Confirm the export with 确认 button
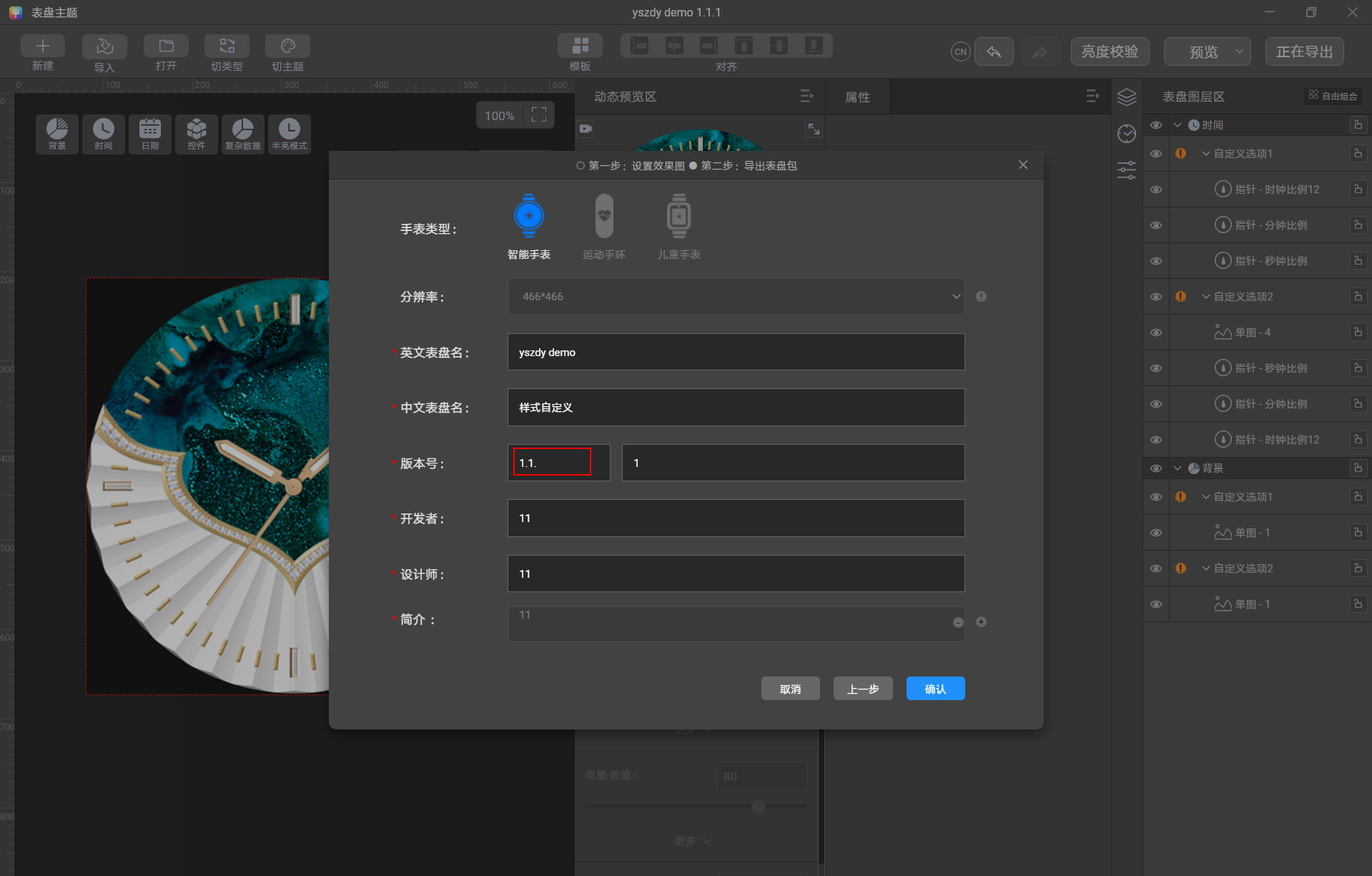Image resolution: width=1372 pixels, height=876 pixels. (935, 688)
